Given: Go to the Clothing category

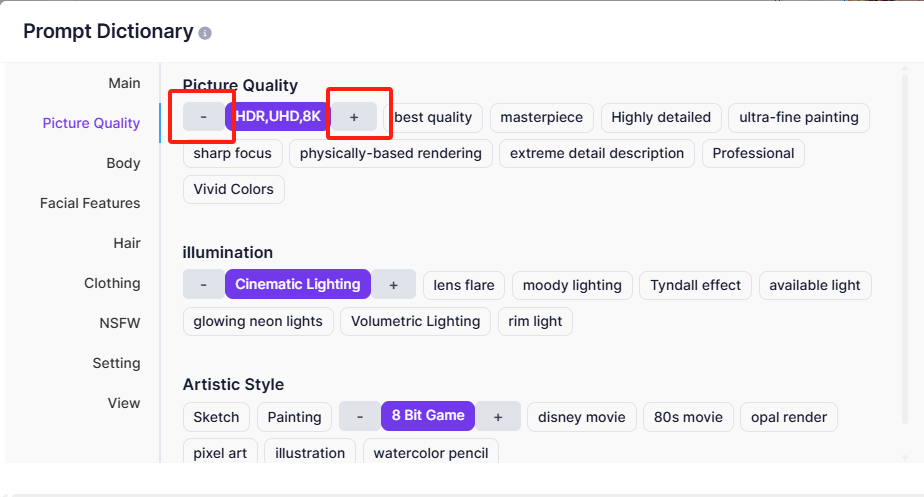Looking at the screenshot, I should (x=112, y=283).
